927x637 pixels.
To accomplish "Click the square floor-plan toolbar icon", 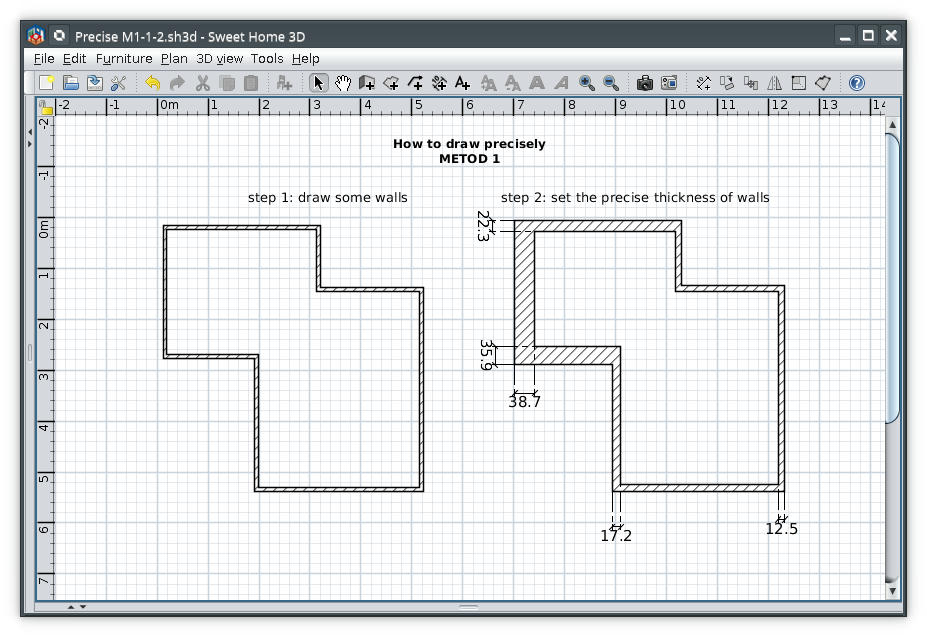I will 799,83.
